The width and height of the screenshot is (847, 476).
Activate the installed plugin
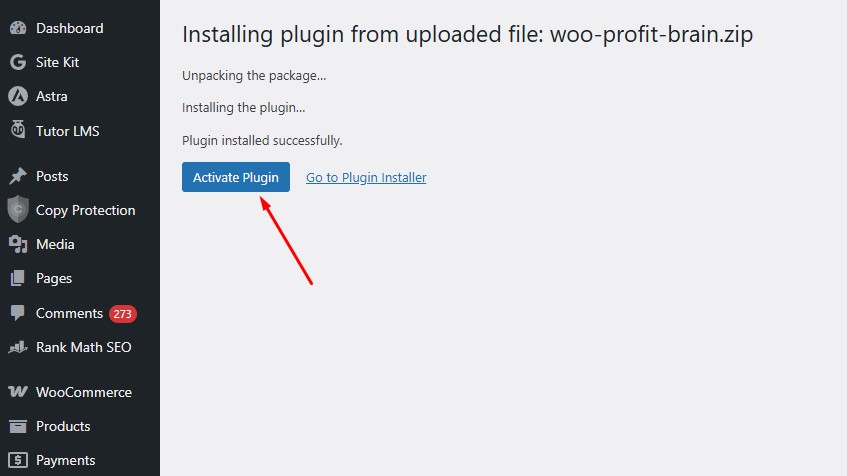(236, 177)
